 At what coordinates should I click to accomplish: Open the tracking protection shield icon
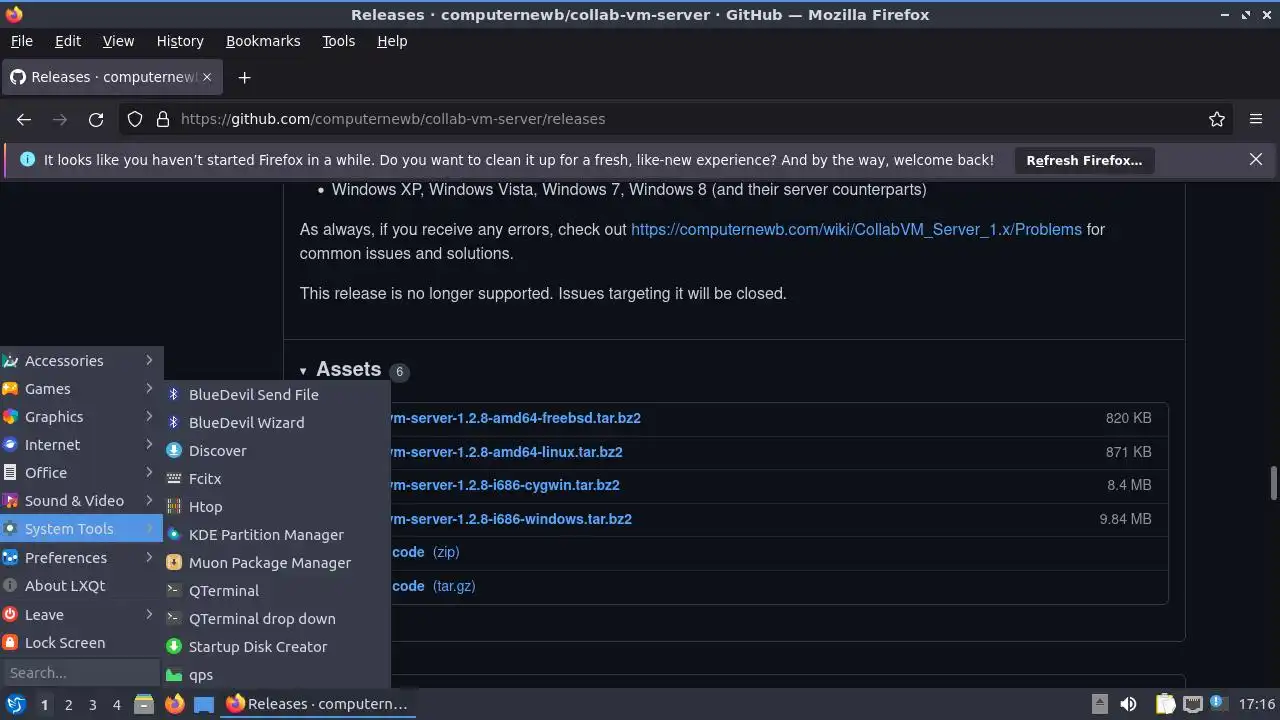point(135,119)
